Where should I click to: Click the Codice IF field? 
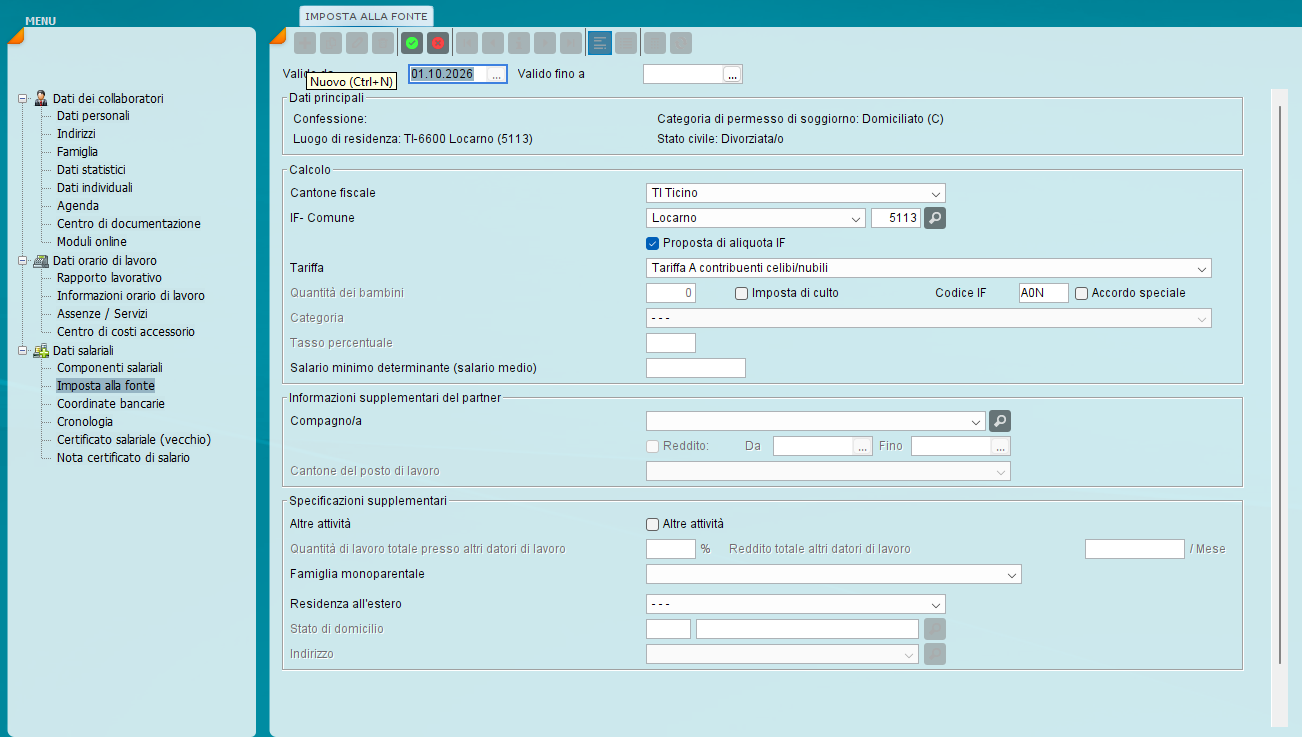[x=1043, y=293]
